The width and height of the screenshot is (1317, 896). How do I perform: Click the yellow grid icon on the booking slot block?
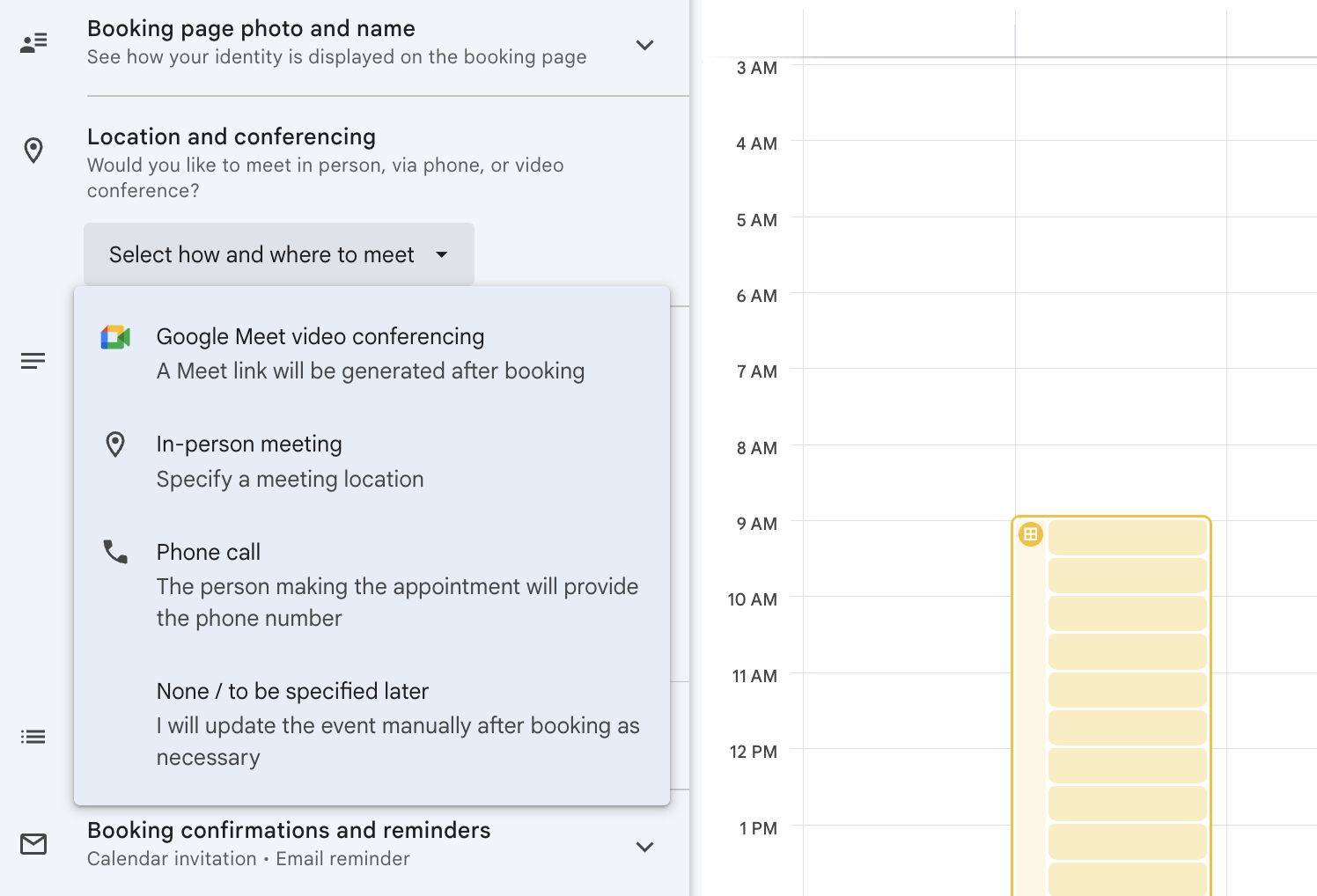coord(1030,534)
